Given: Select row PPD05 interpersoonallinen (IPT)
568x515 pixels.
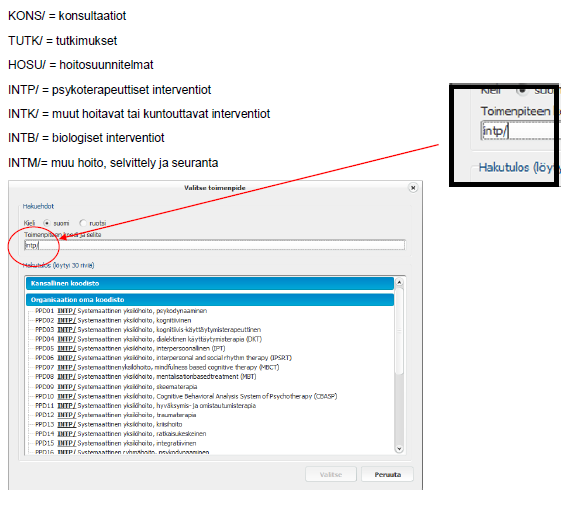Looking at the screenshot, I should pos(130,348).
